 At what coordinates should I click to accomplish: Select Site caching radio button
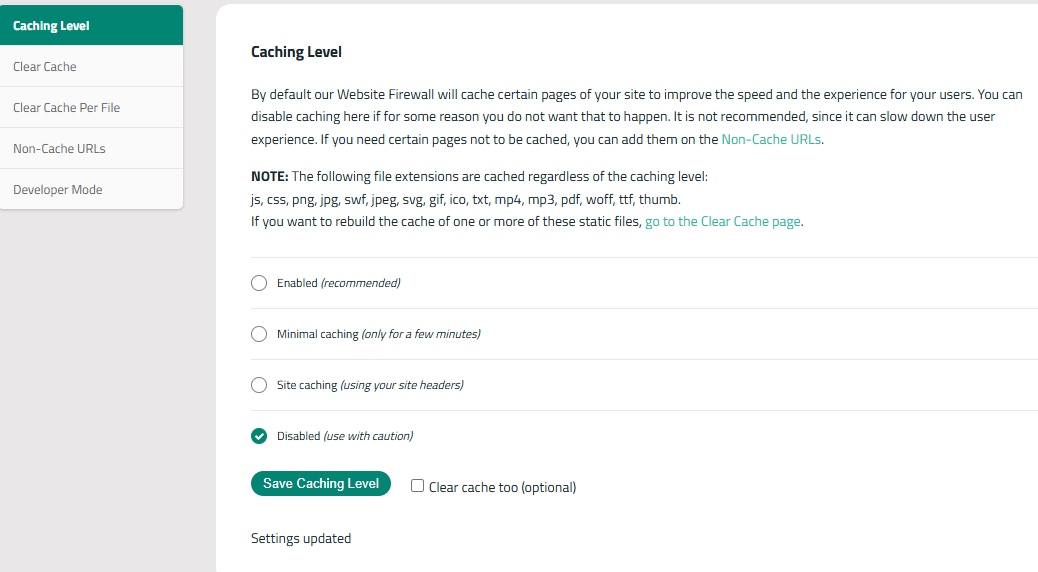point(259,385)
